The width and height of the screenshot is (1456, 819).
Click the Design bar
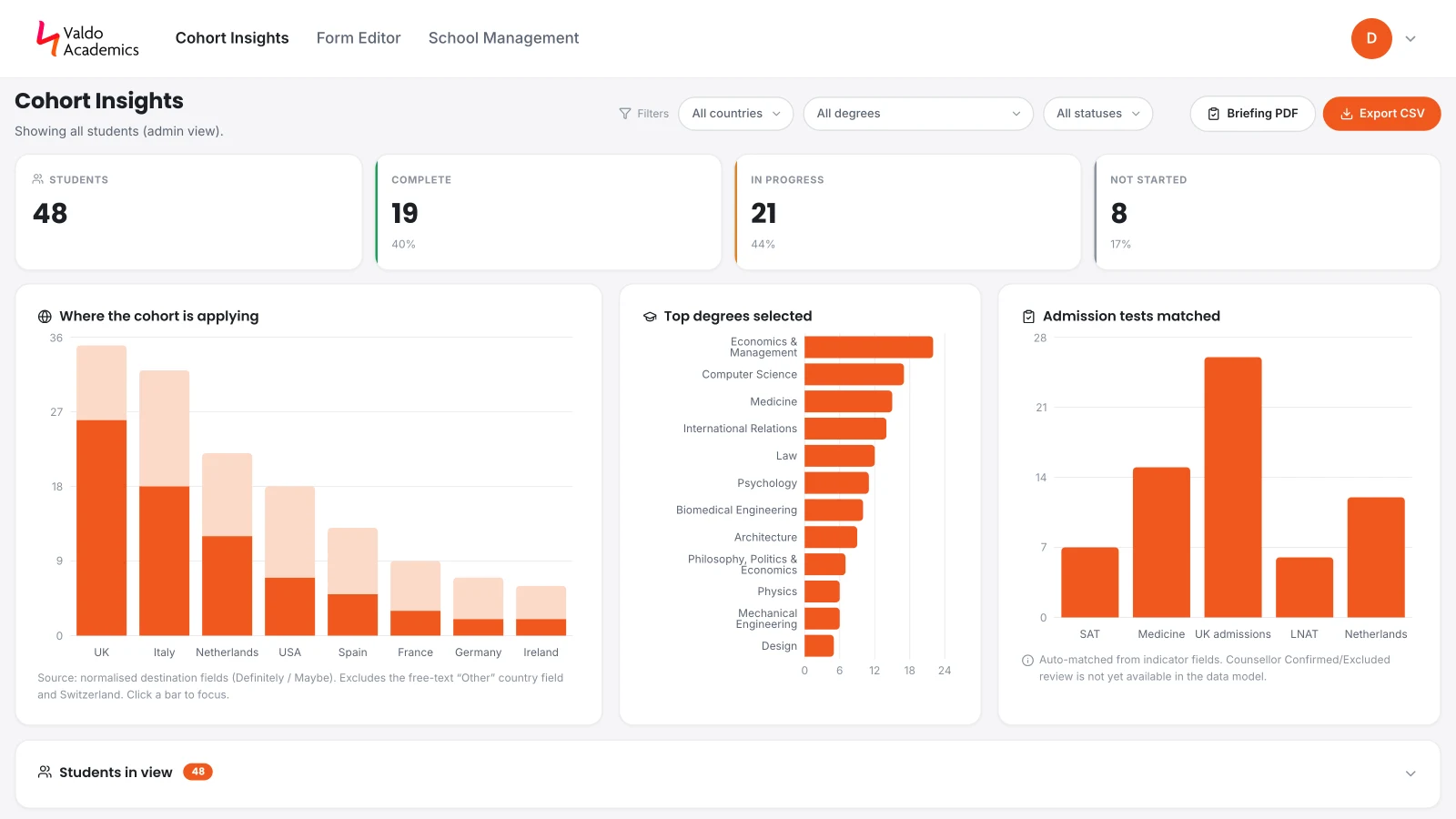pyautogui.click(x=819, y=646)
